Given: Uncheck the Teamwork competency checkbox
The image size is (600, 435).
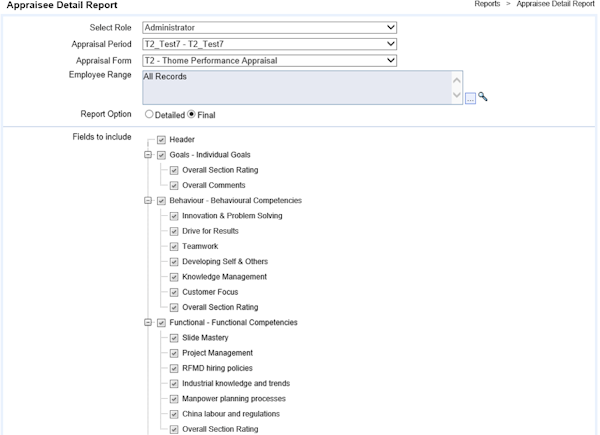Looking at the screenshot, I should (x=174, y=246).
